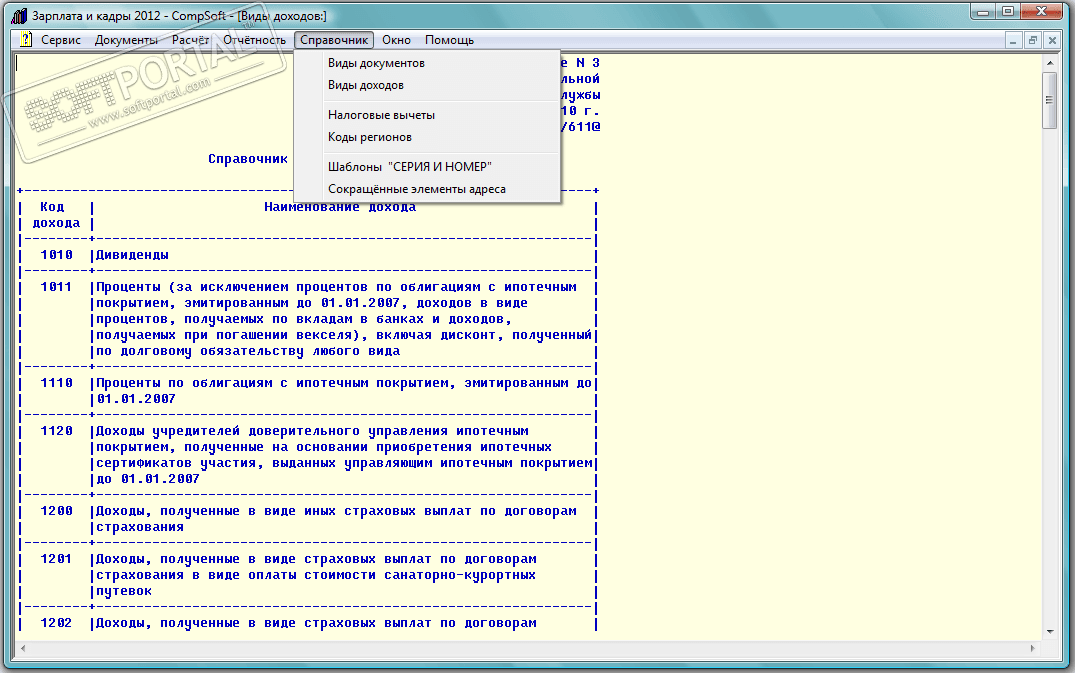Click the Код дохода column header

click(56, 215)
